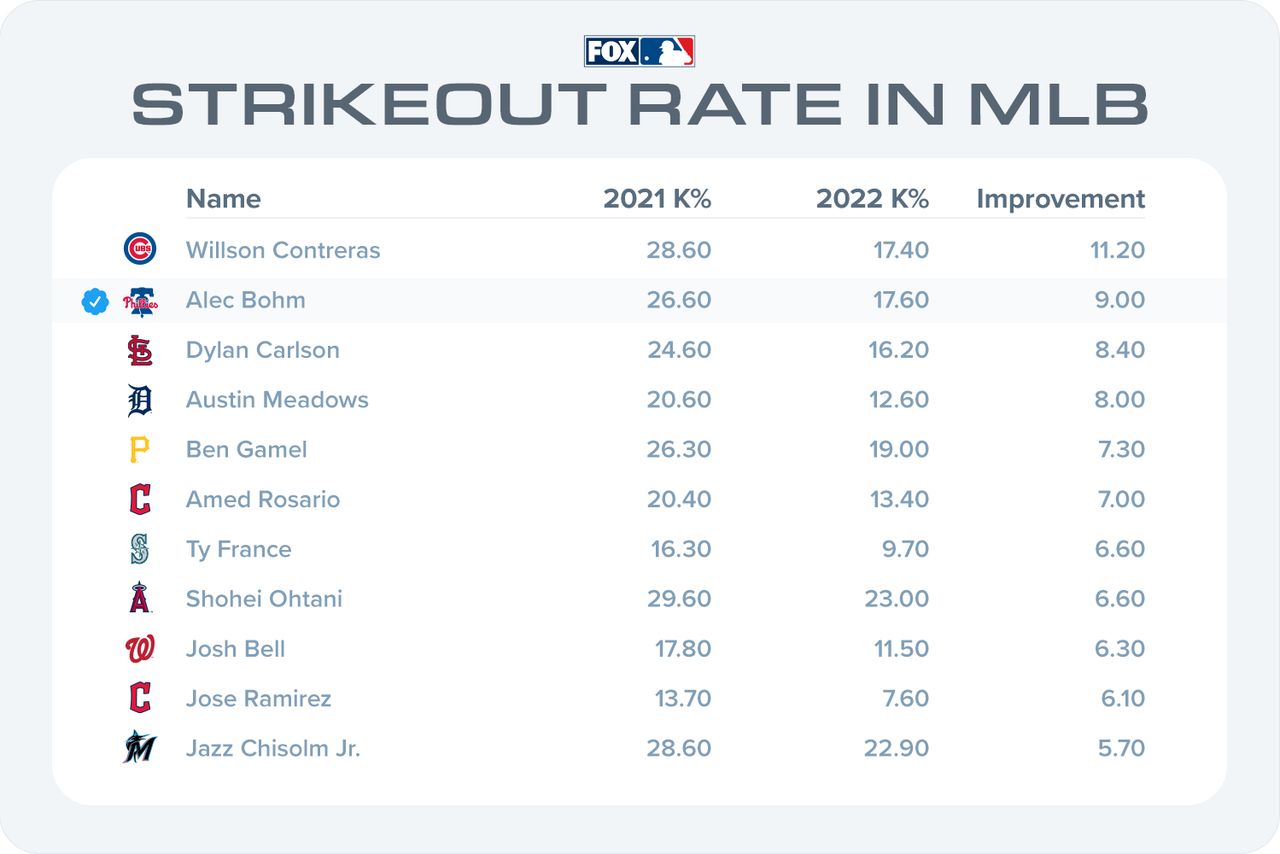
Task: Select the St. Louis Cardinals logo
Action: pyautogui.click(x=139, y=350)
